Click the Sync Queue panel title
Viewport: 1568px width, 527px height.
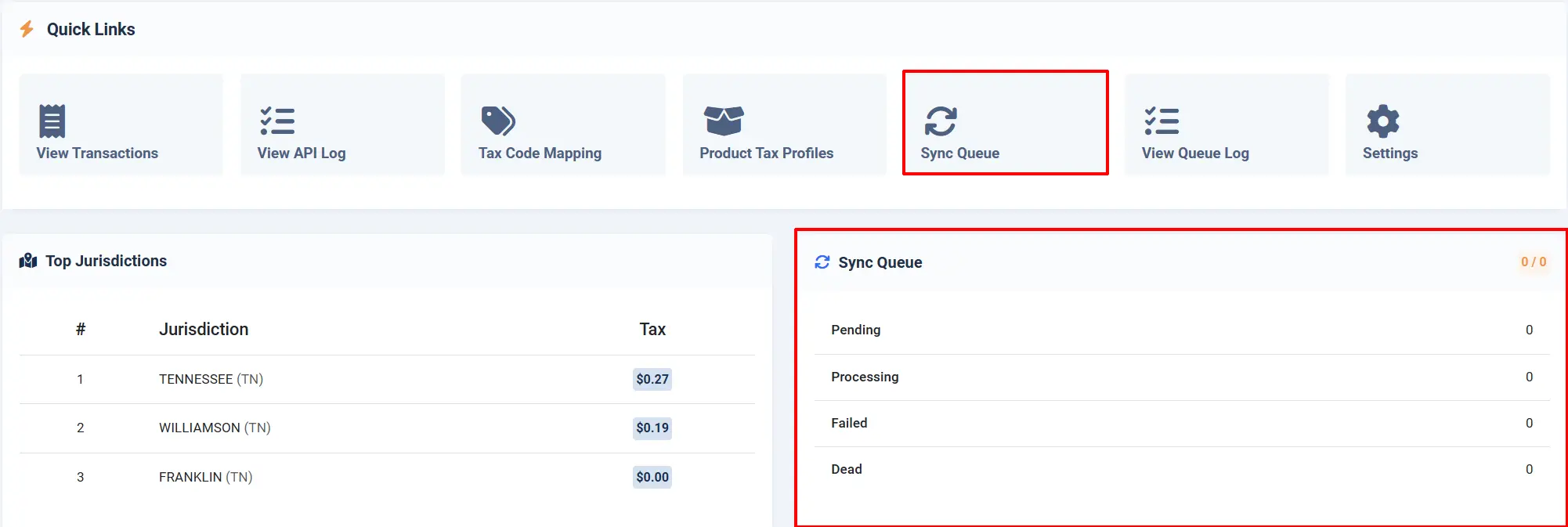coord(880,262)
